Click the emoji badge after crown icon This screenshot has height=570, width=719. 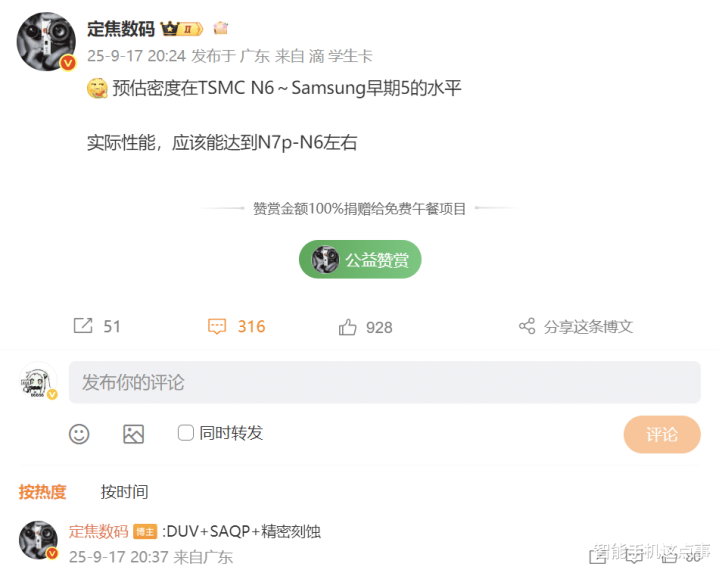pos(221,28)
